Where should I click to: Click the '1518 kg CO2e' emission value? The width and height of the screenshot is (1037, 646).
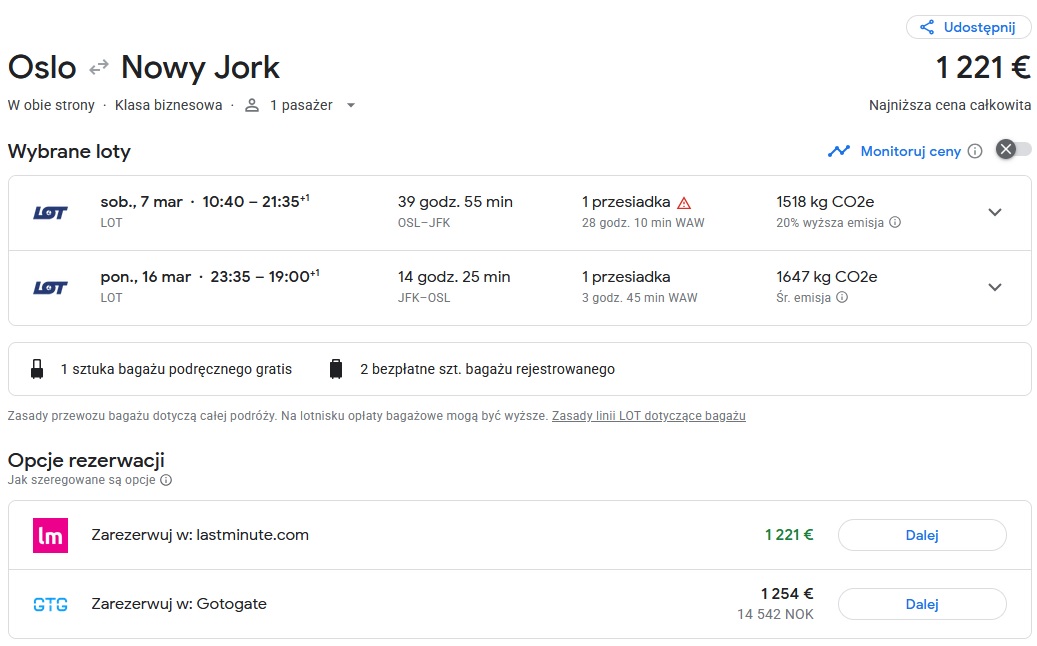[825, 202]
